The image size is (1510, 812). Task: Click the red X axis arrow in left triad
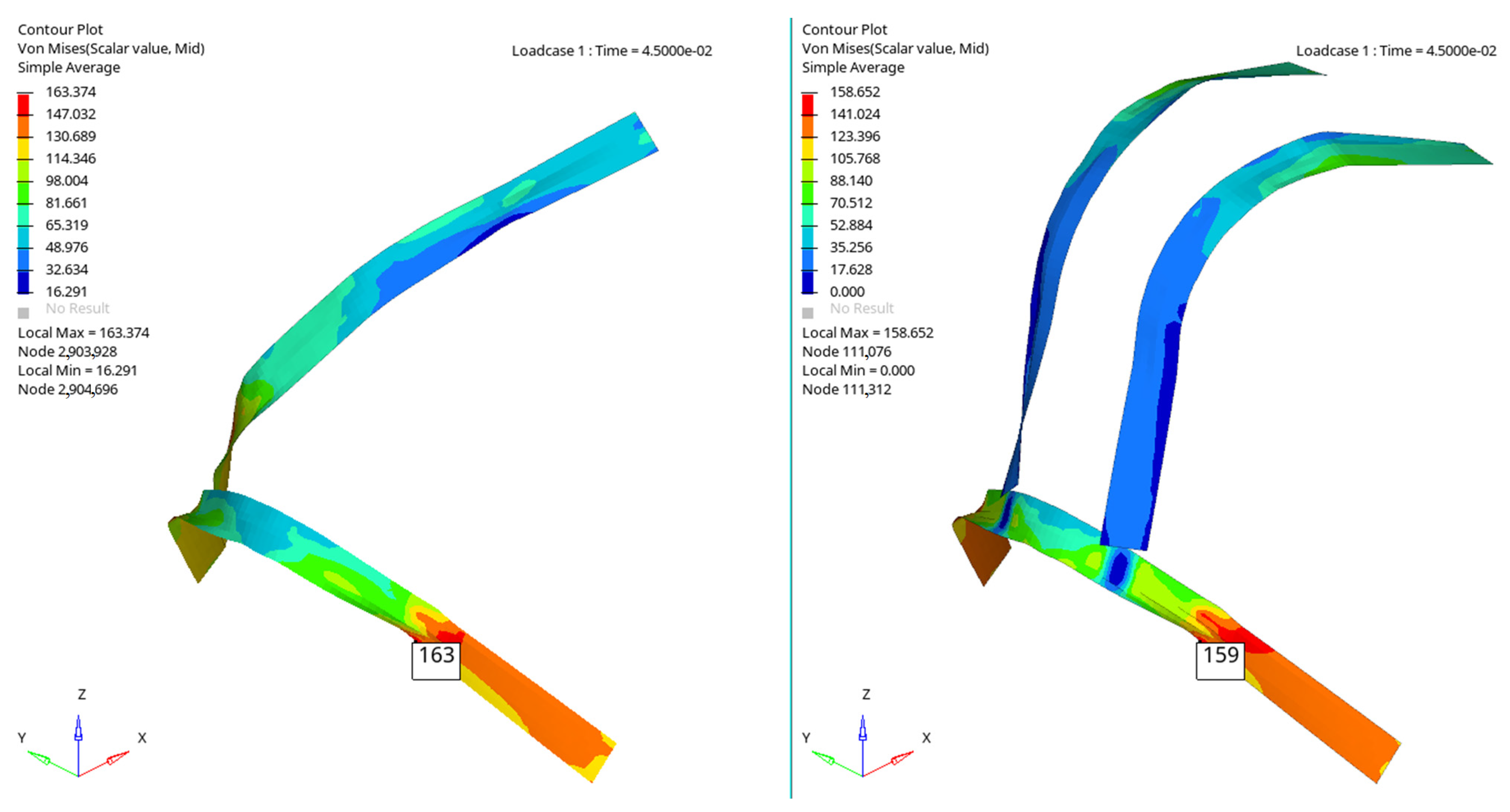(117, 758)
